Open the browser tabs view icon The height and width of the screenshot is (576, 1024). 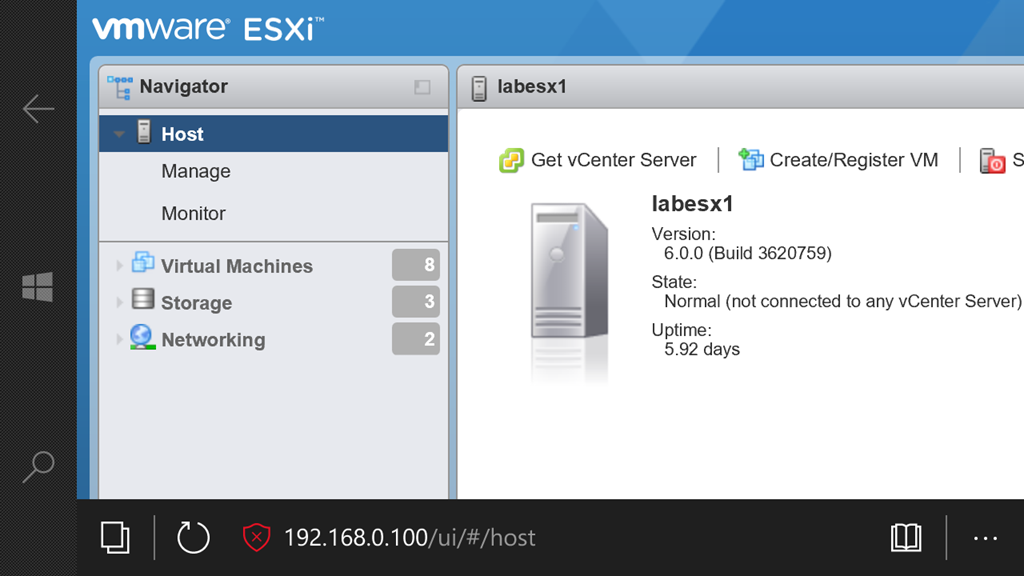115,537
